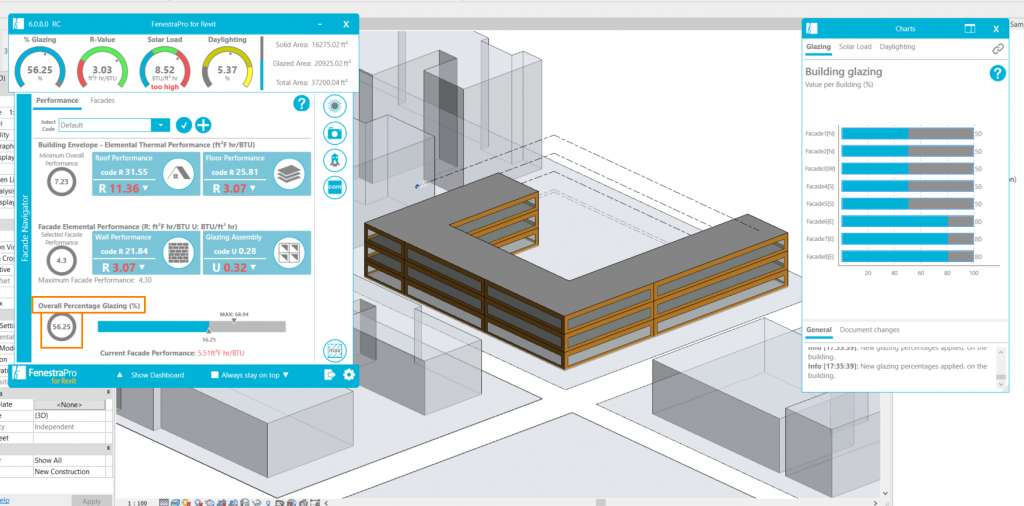
Task: Click the % Glazing gauge
Action: [x=40, y=68]
